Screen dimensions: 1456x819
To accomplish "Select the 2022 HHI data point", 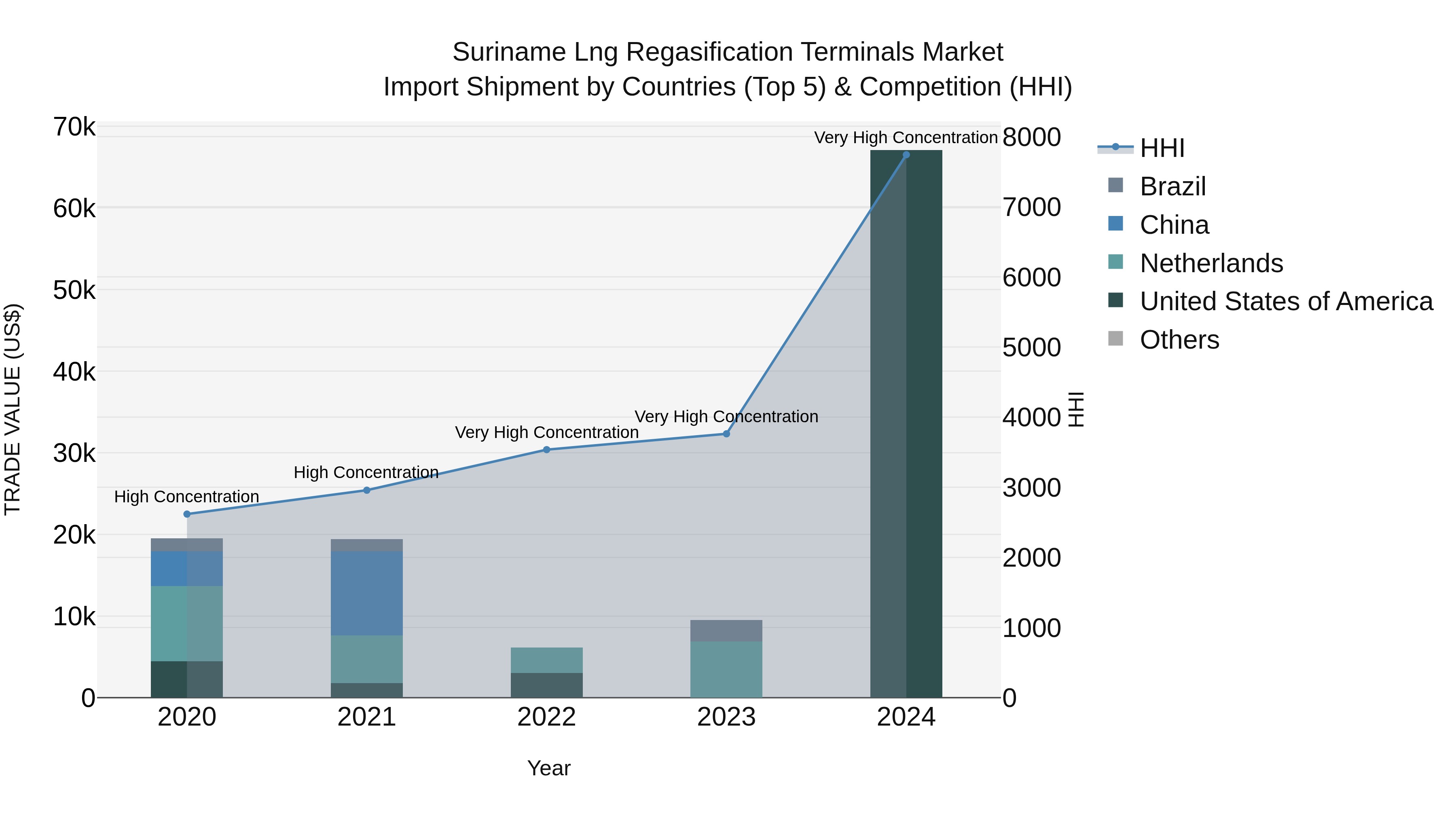I will point(546,450).
